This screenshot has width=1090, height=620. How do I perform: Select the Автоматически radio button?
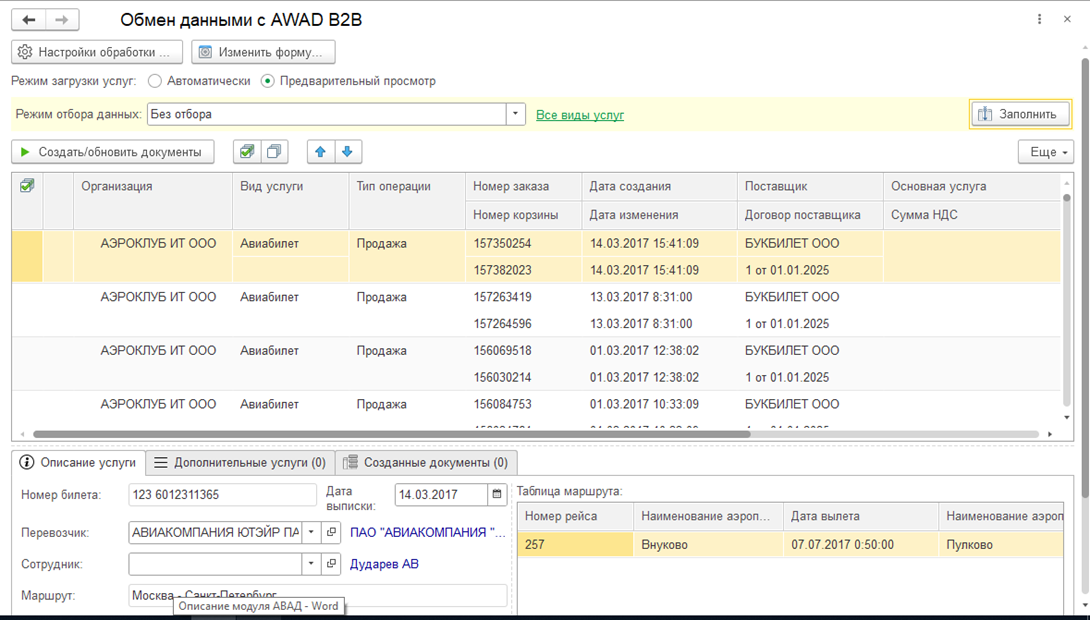tap(155, 81)
